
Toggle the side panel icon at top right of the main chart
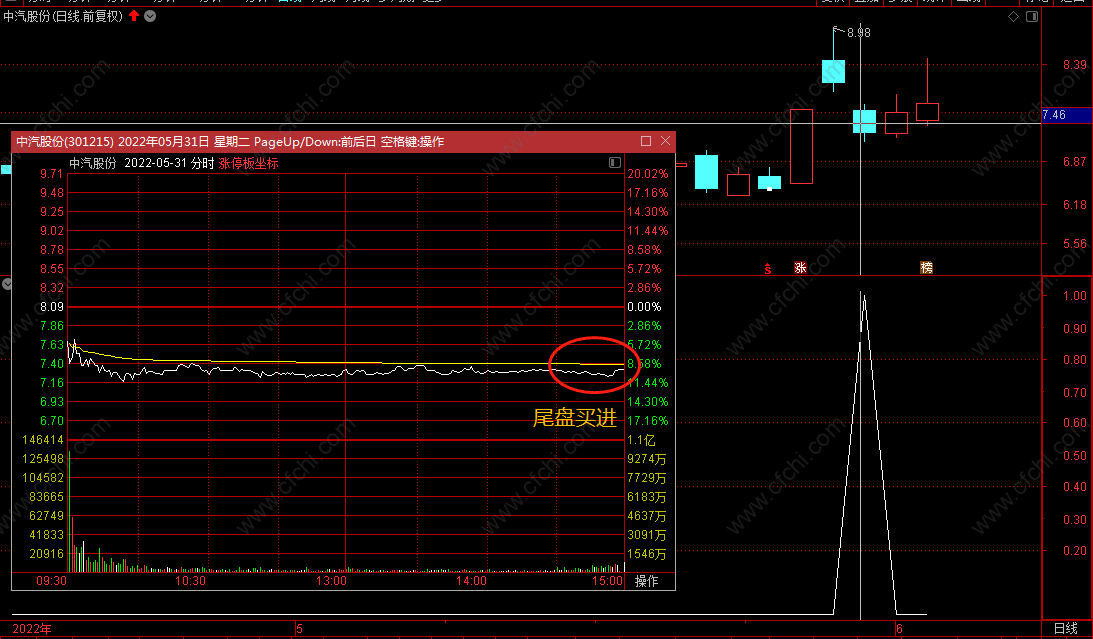[x=1032, y=16]
